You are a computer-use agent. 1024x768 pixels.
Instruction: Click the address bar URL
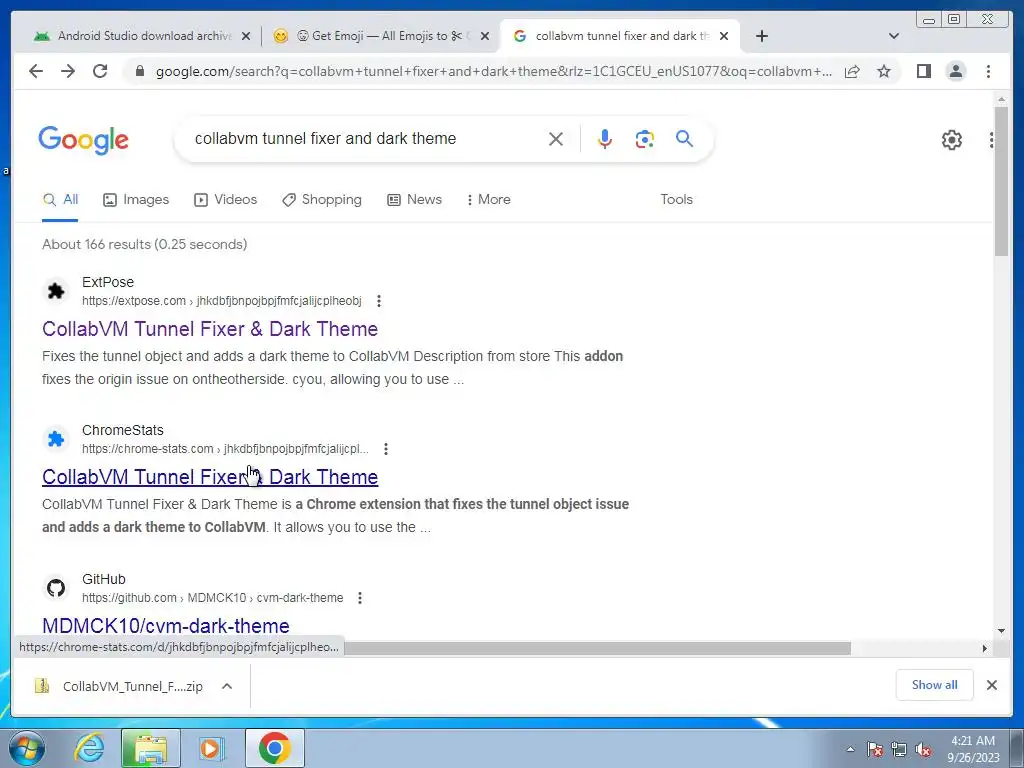tap(494, 72)
